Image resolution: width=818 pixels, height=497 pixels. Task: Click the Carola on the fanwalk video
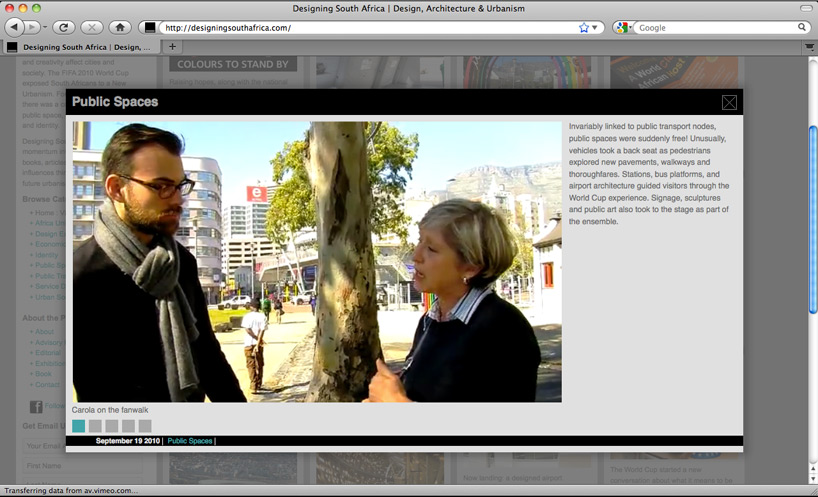(317, 262)
